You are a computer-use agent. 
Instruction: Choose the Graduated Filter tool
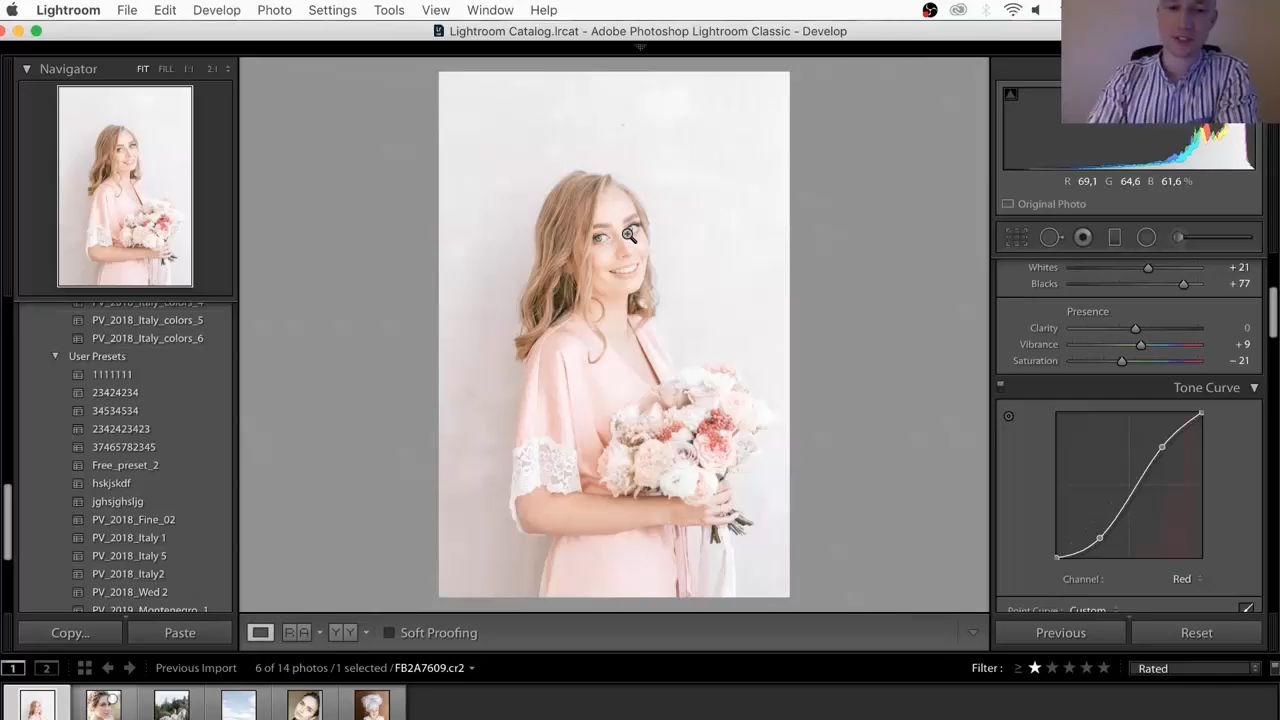tap(1114, 237)
